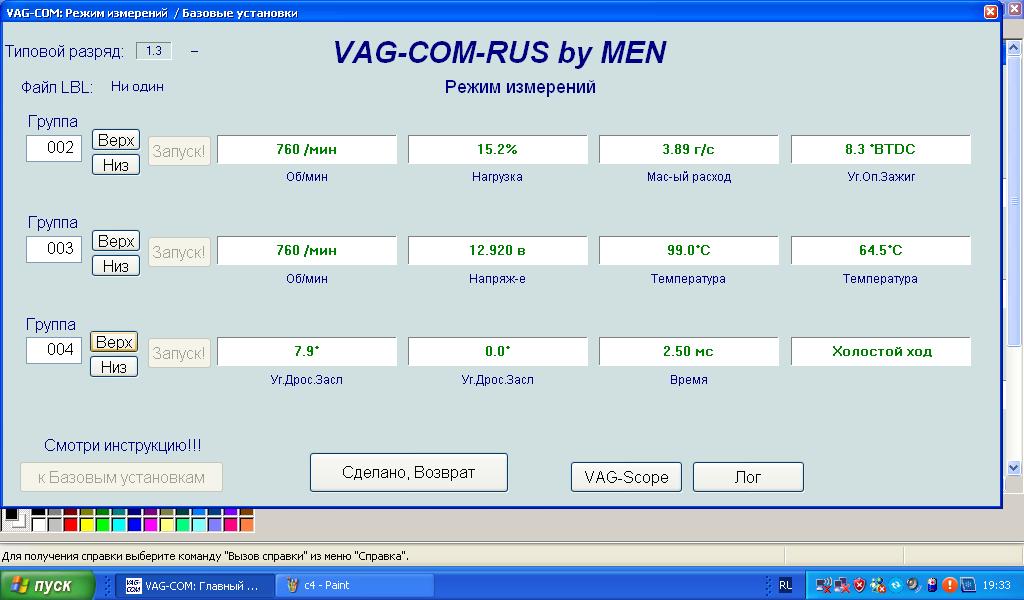Click the 1.3 Типовой разряд field
Screen dimensions: 1024x600
[154, 51]
